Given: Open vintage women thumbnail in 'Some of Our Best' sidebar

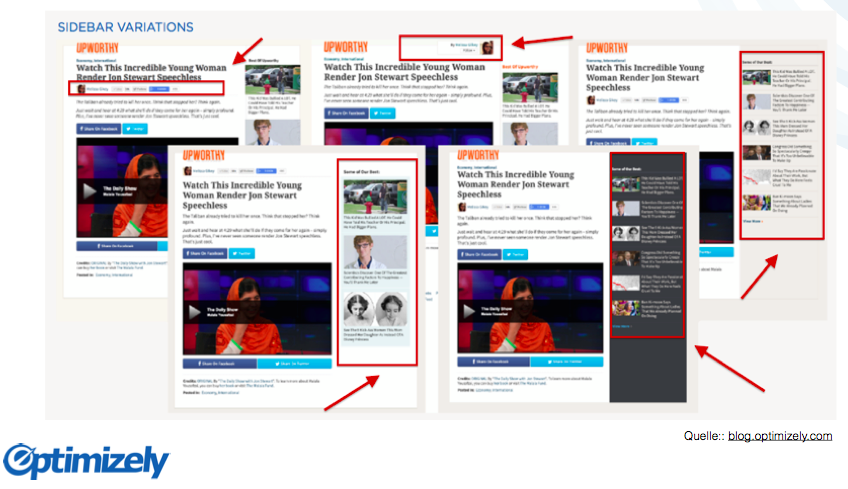Looking at the screenshot, I should pyautogui.click(x=375, y=309).
